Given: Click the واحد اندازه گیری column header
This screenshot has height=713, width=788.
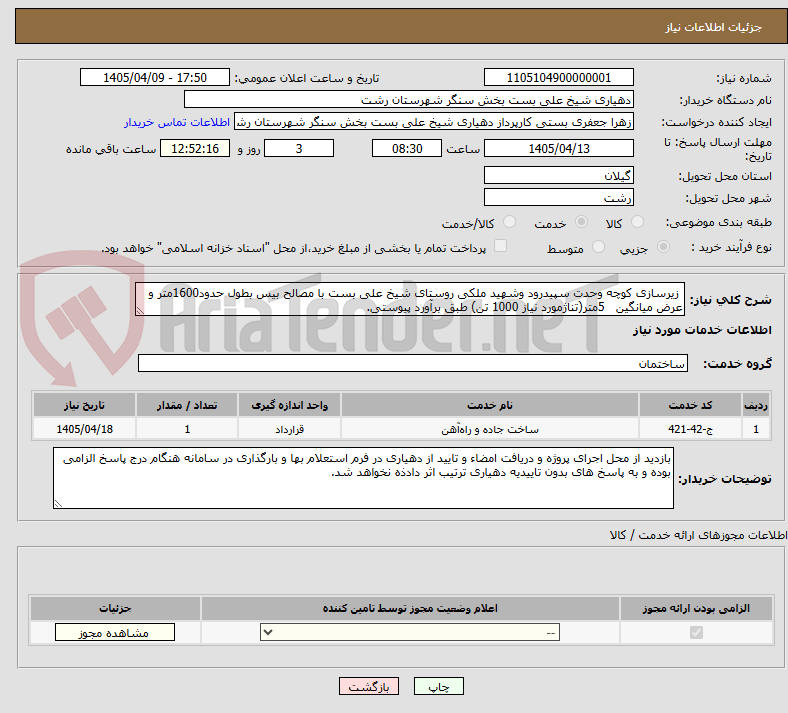Looking at the screenshot, I should tap(289, 405).
